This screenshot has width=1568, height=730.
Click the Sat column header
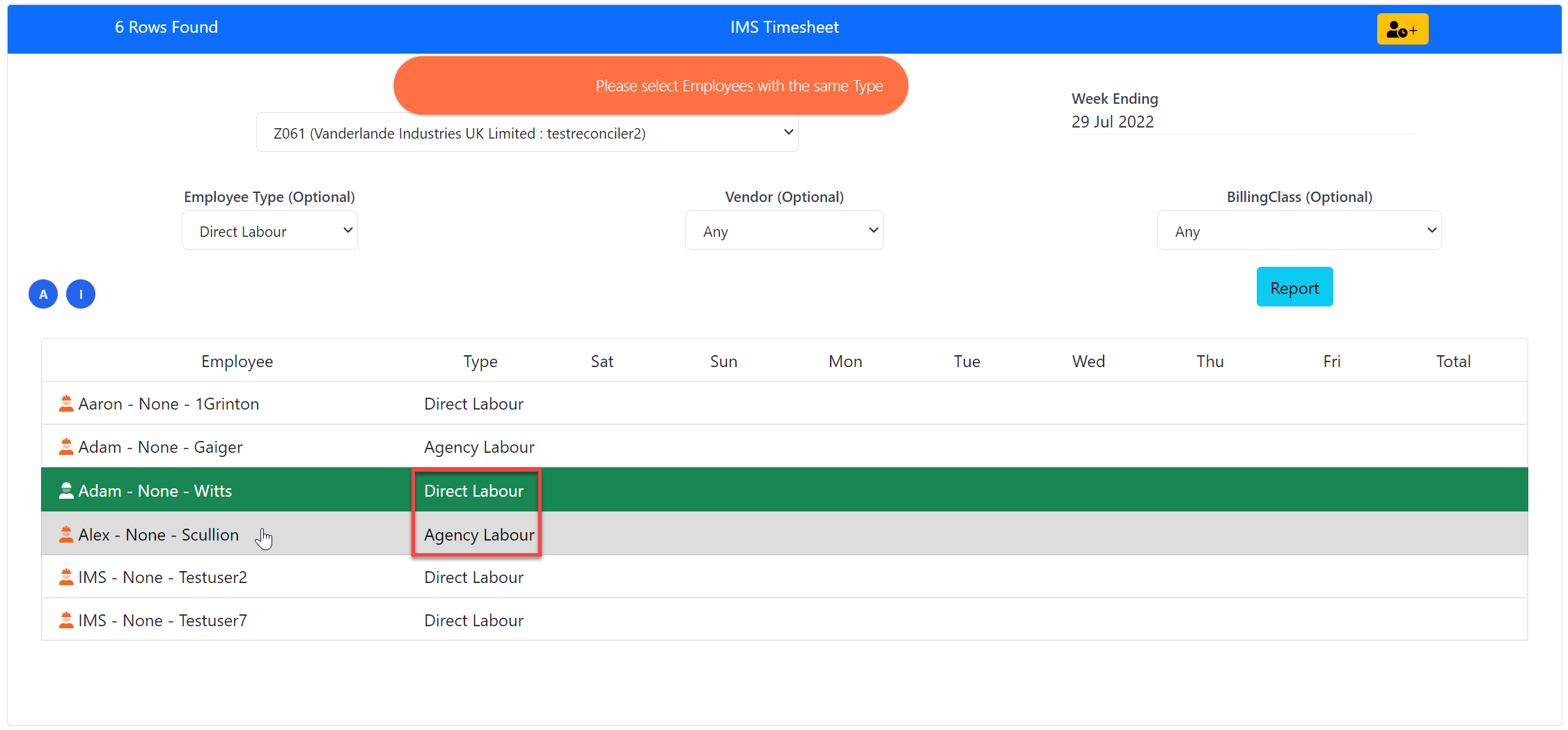[x=602, y=361]
